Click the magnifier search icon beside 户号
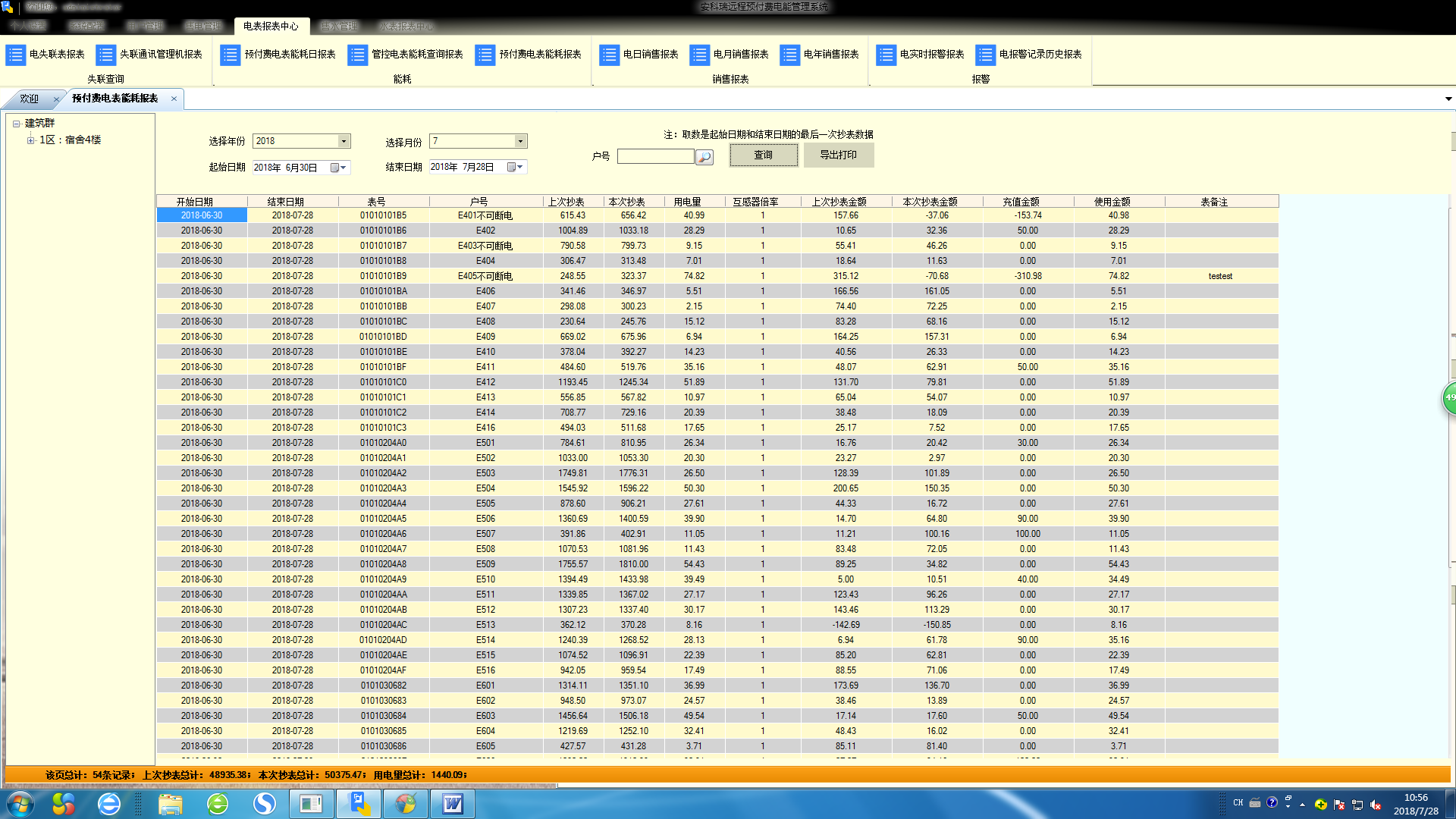Screen dimensions: 1456x819 click(x=704, y=157)
